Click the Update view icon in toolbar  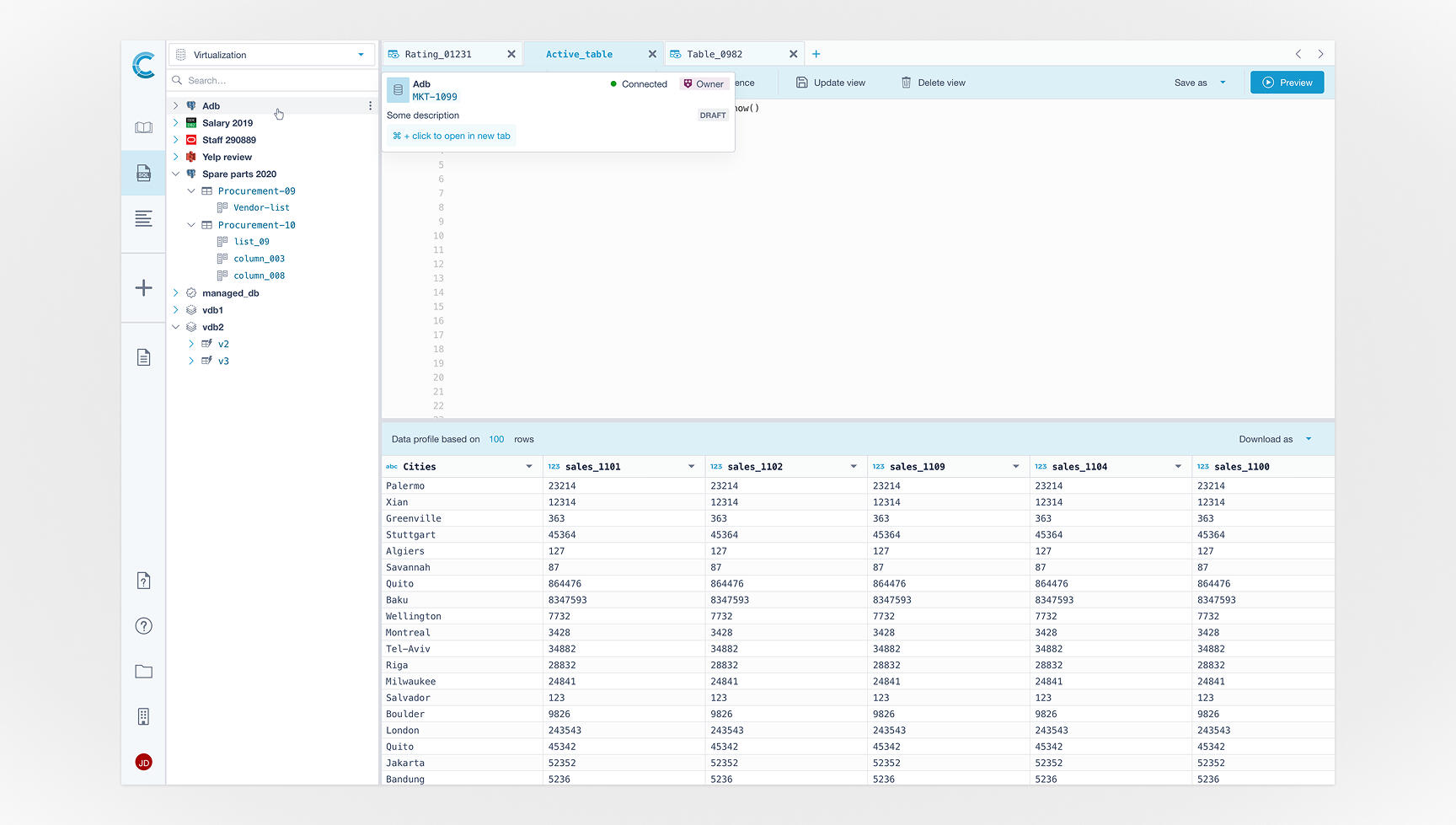point(800,82)
